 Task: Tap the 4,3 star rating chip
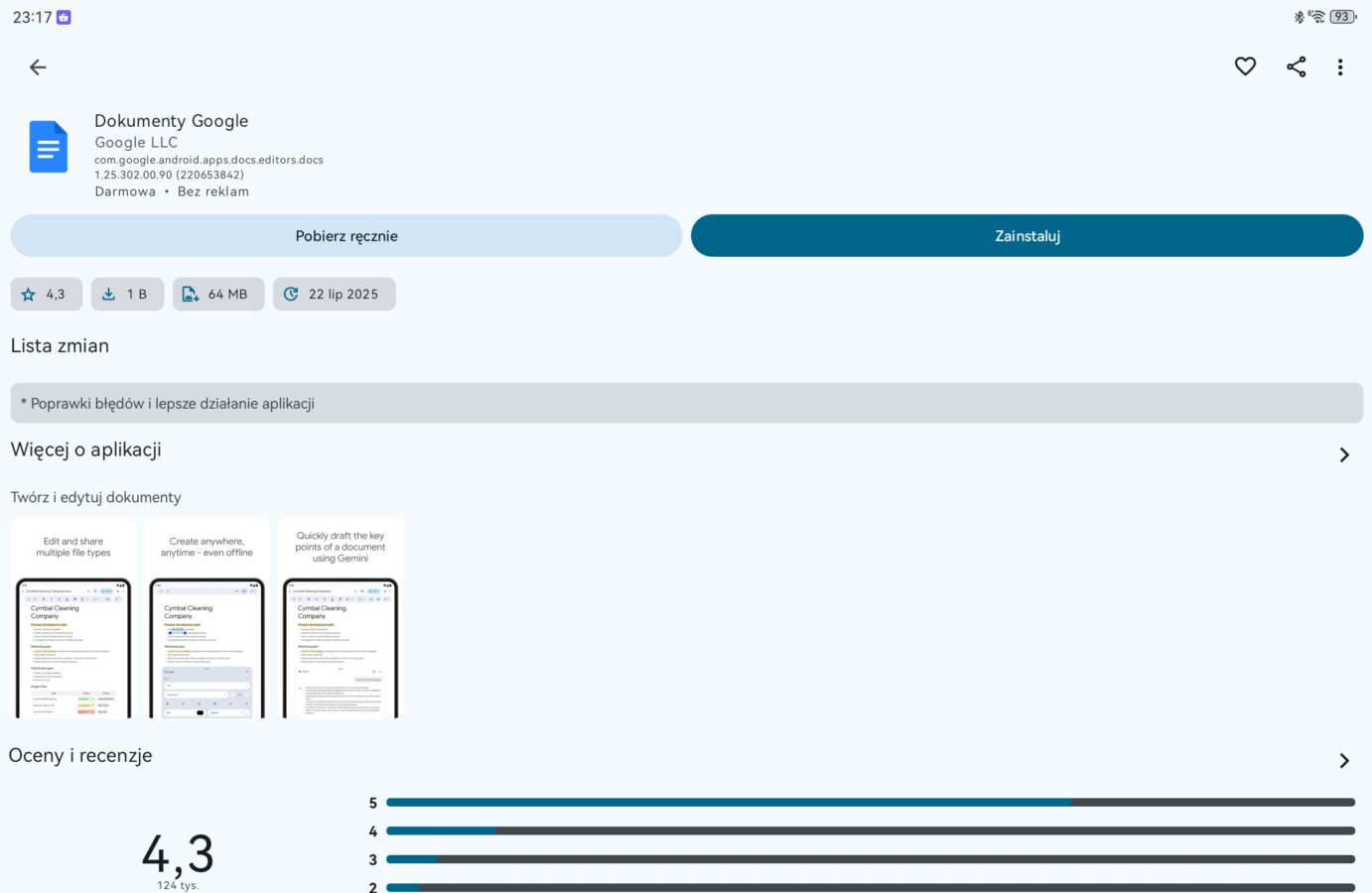pyautogui.click(x=46, y=294)
